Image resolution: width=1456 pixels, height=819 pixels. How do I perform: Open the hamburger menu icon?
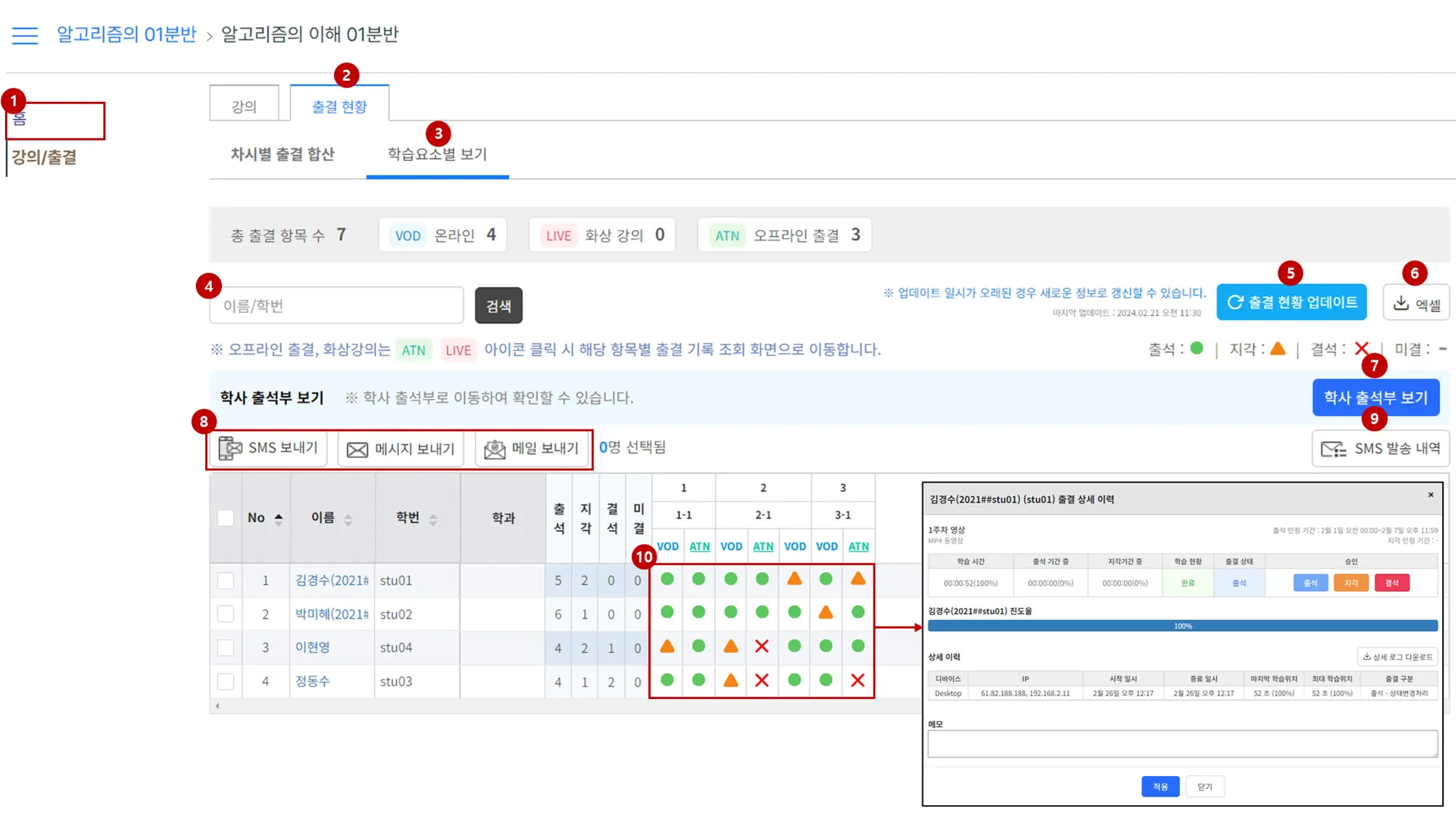tap(25, 36)
